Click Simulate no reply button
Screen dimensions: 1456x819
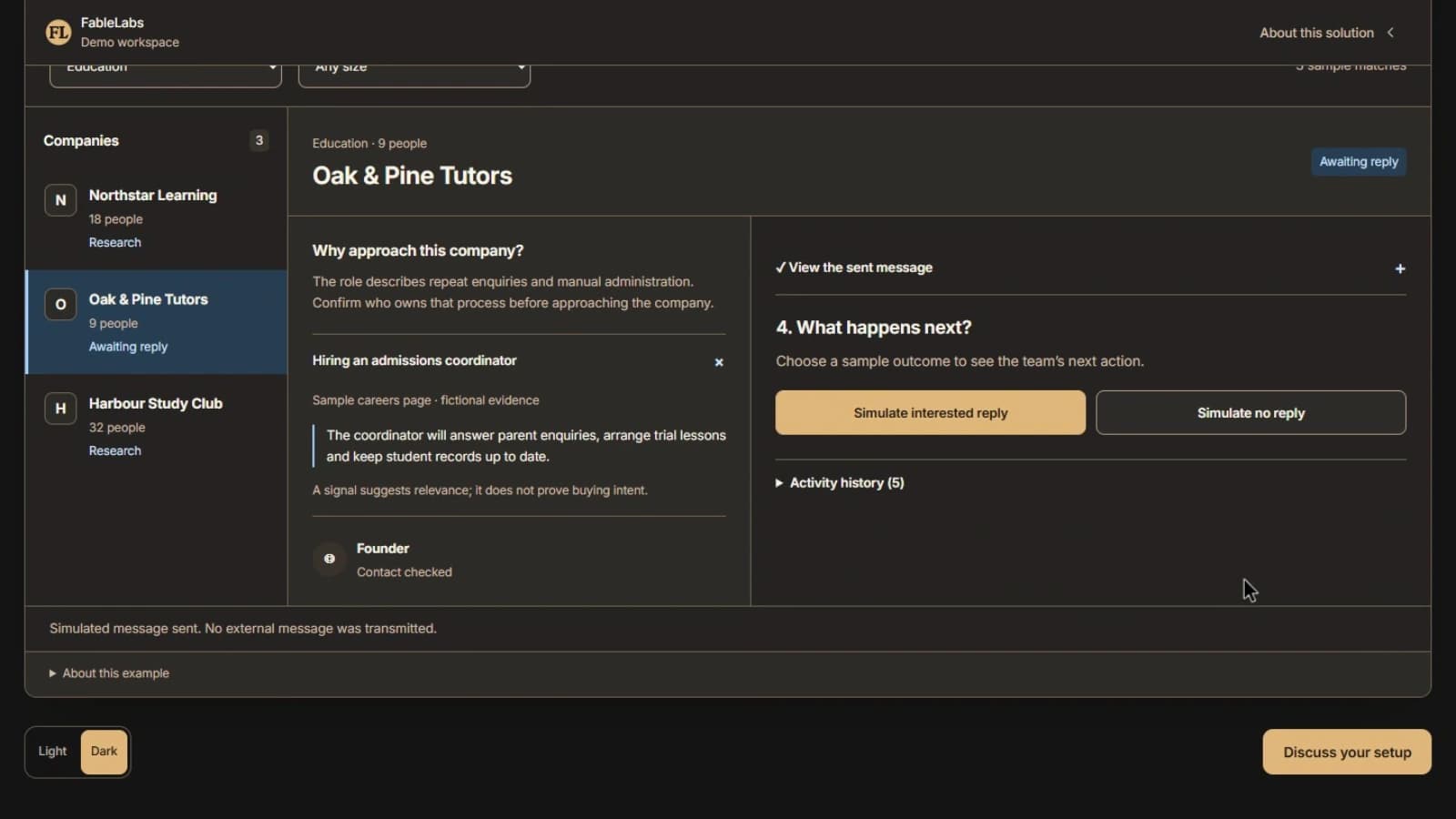(x=1250, y=413)
